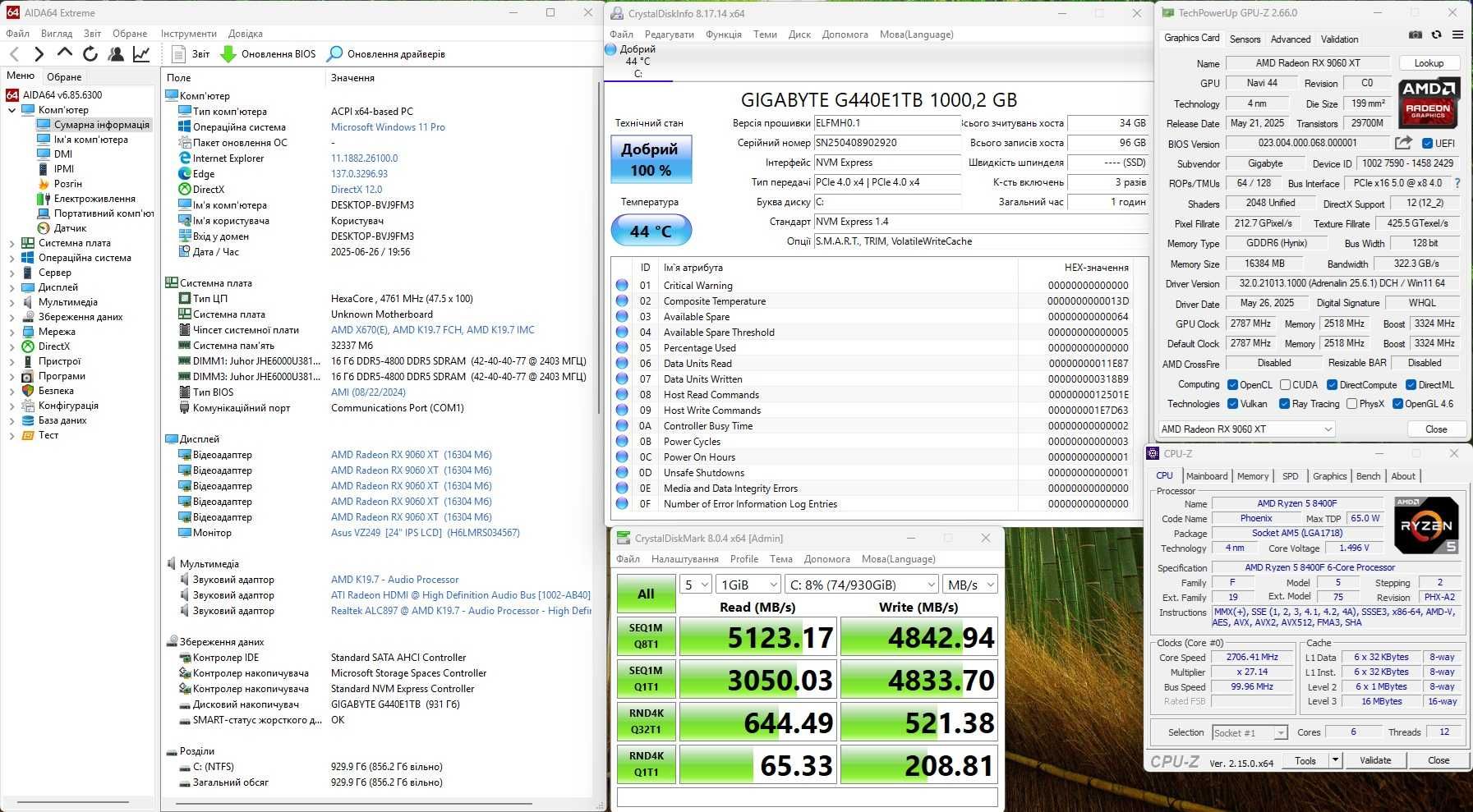Toggle DirectML checkbox in GPU-Z

tap(1411, 385)
